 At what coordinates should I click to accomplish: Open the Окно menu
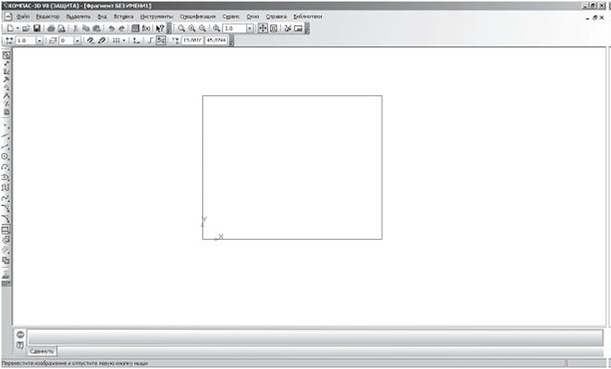[x=253, y=17]
